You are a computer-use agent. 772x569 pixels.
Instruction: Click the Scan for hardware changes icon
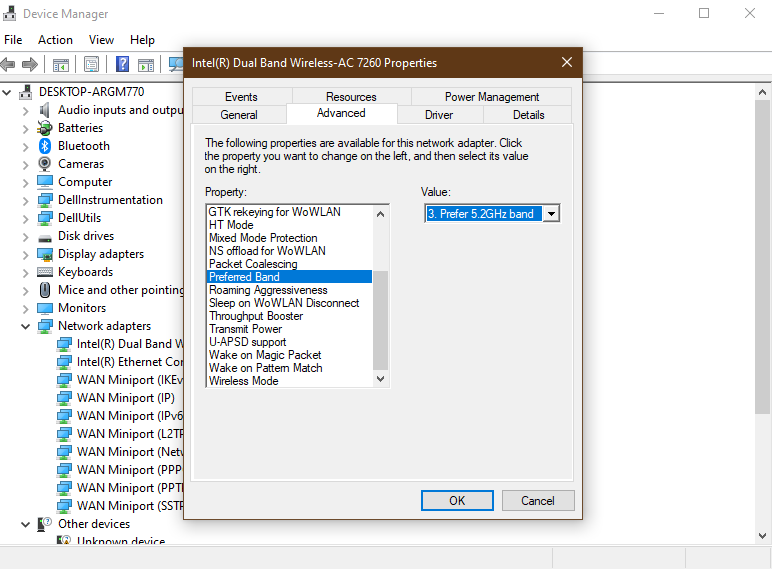pyautogui.click(x=176, y=64)
